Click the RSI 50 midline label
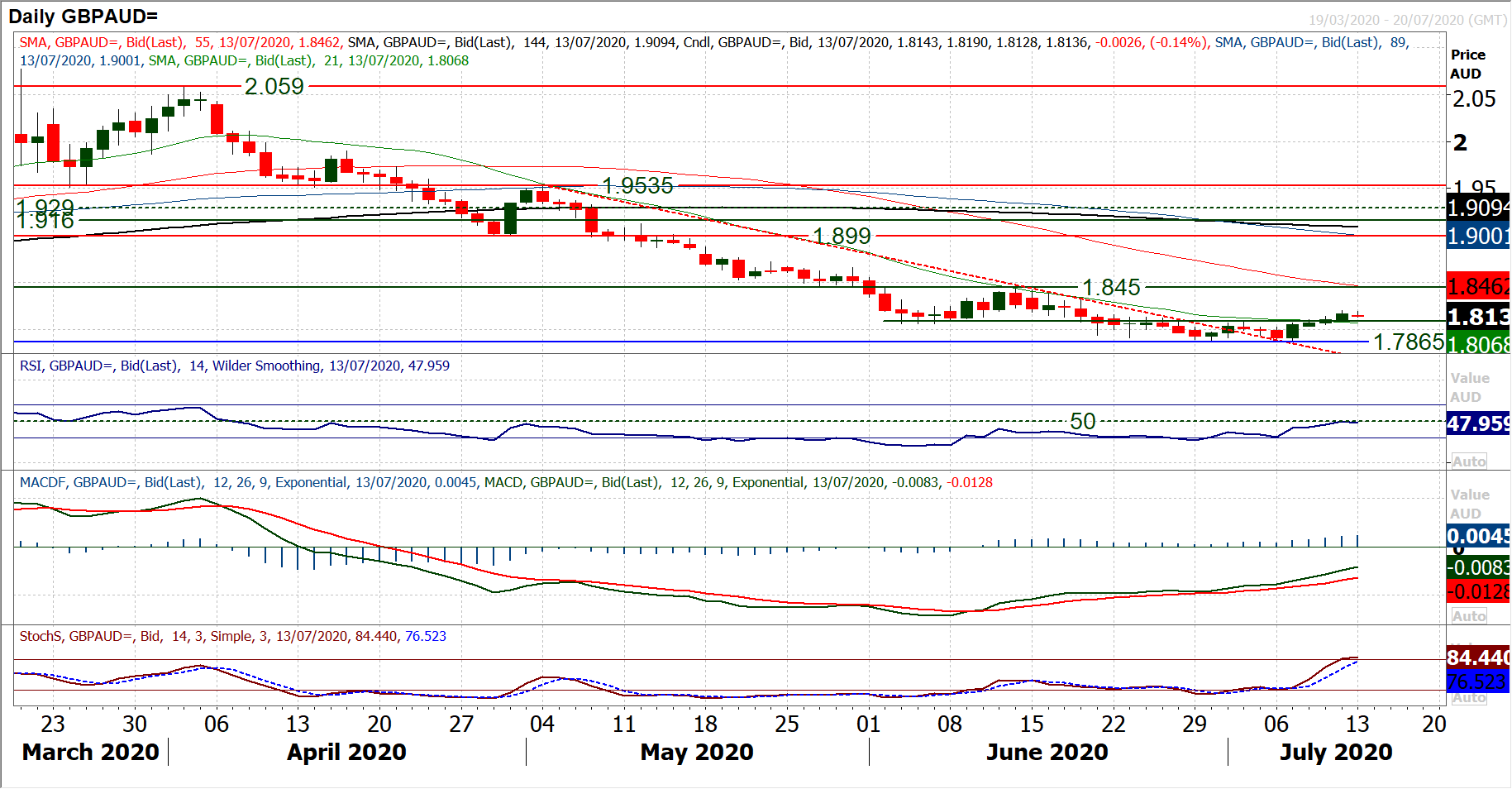Viewport: 1512px width, 789px height. click(x=1082, y=422)
